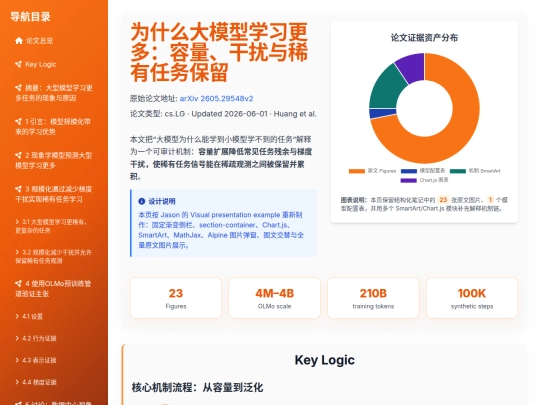
Task: Toggle 机制 SmartArt green legend swatch
Action: pos(458,171)
